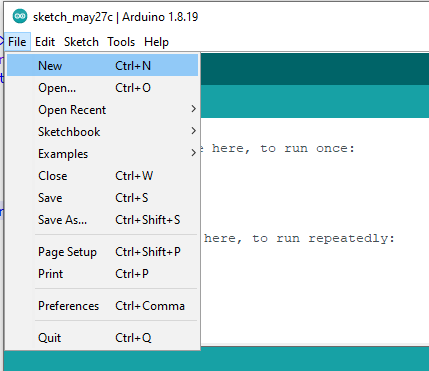Expand the Examples submenu chevron

pos(194,153)
